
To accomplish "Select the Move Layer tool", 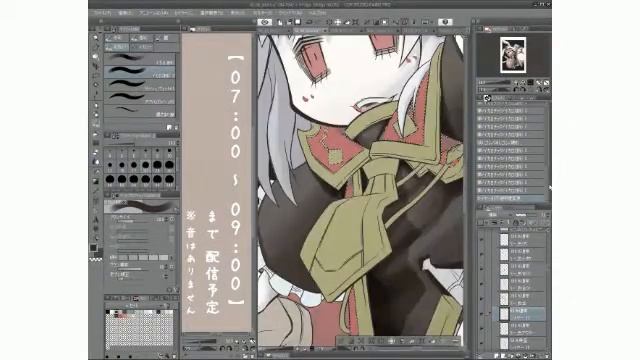I will click(96, 66).
